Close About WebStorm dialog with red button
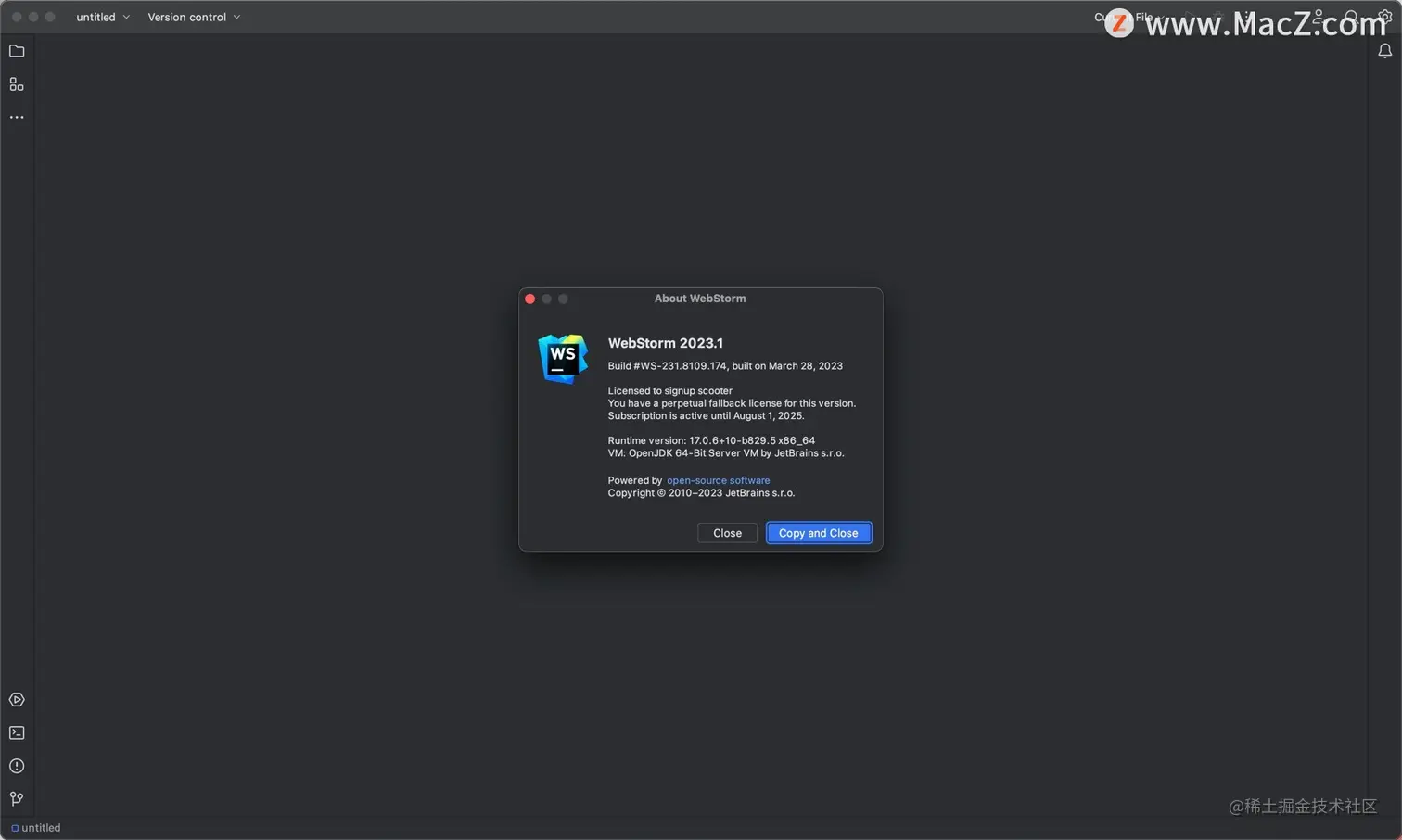 point(530,299)
